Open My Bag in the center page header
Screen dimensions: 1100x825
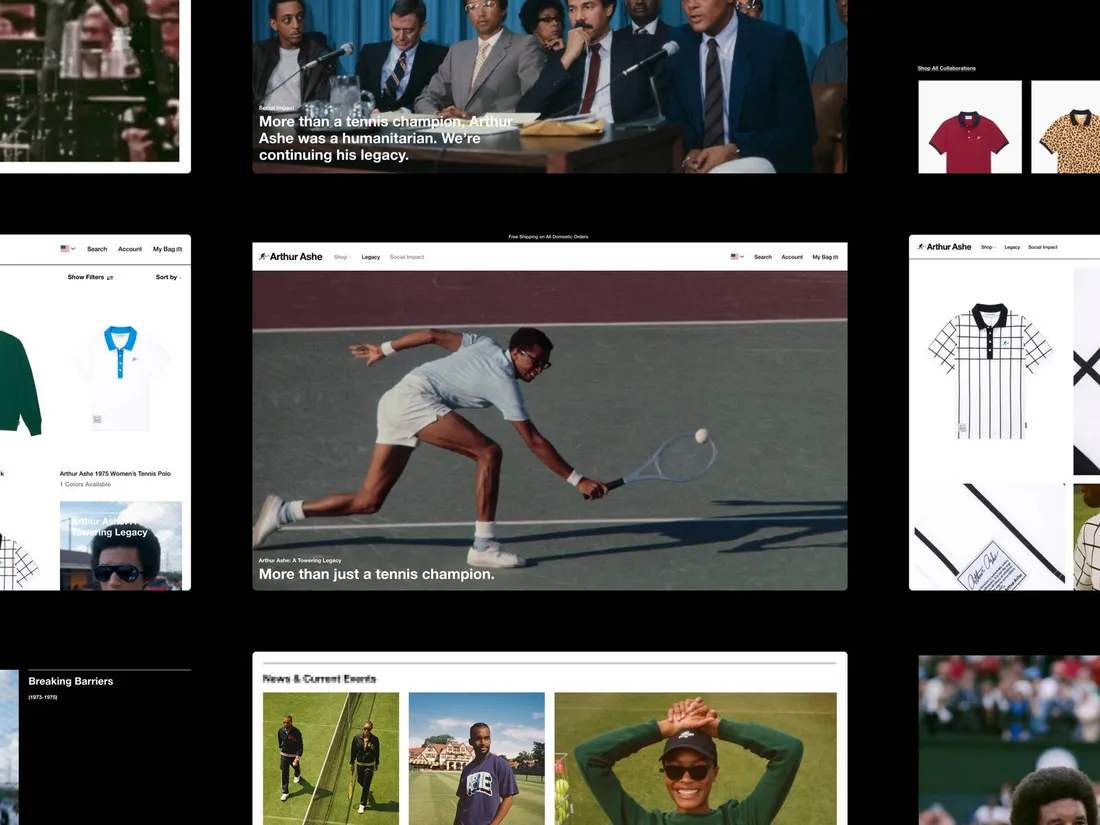pos(825,257)
